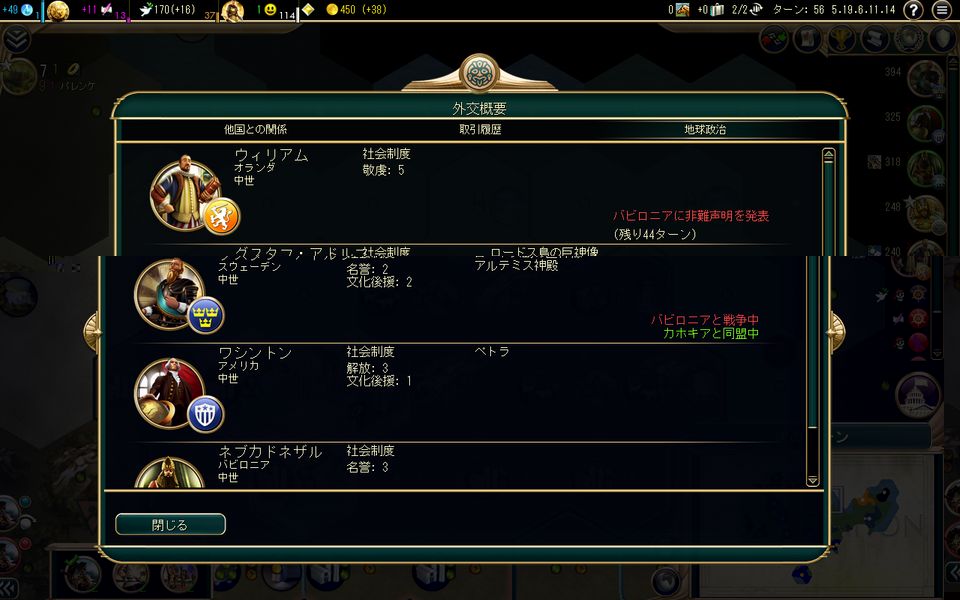The width and height of the screenshot is (960, 600).
Task: Switch to the 取引履歴 tab
Action: (x=480, y=129)
